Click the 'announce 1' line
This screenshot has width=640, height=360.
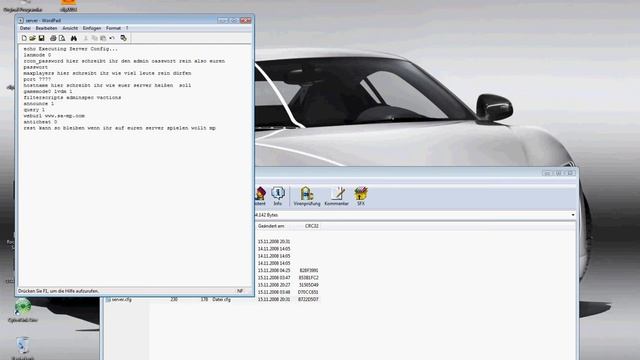38,104
